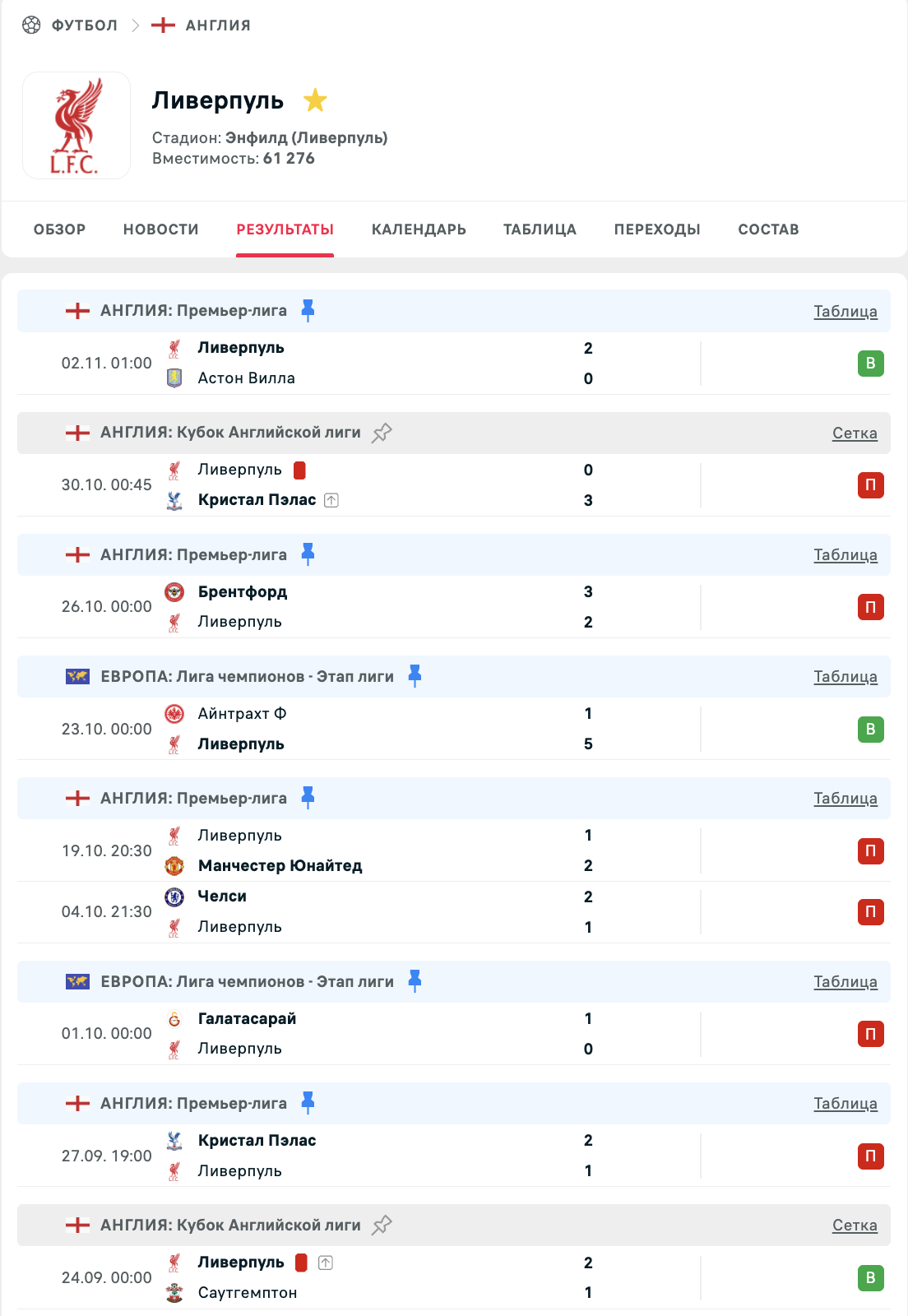Click the red П result badge for Брентфорд match

870,607
